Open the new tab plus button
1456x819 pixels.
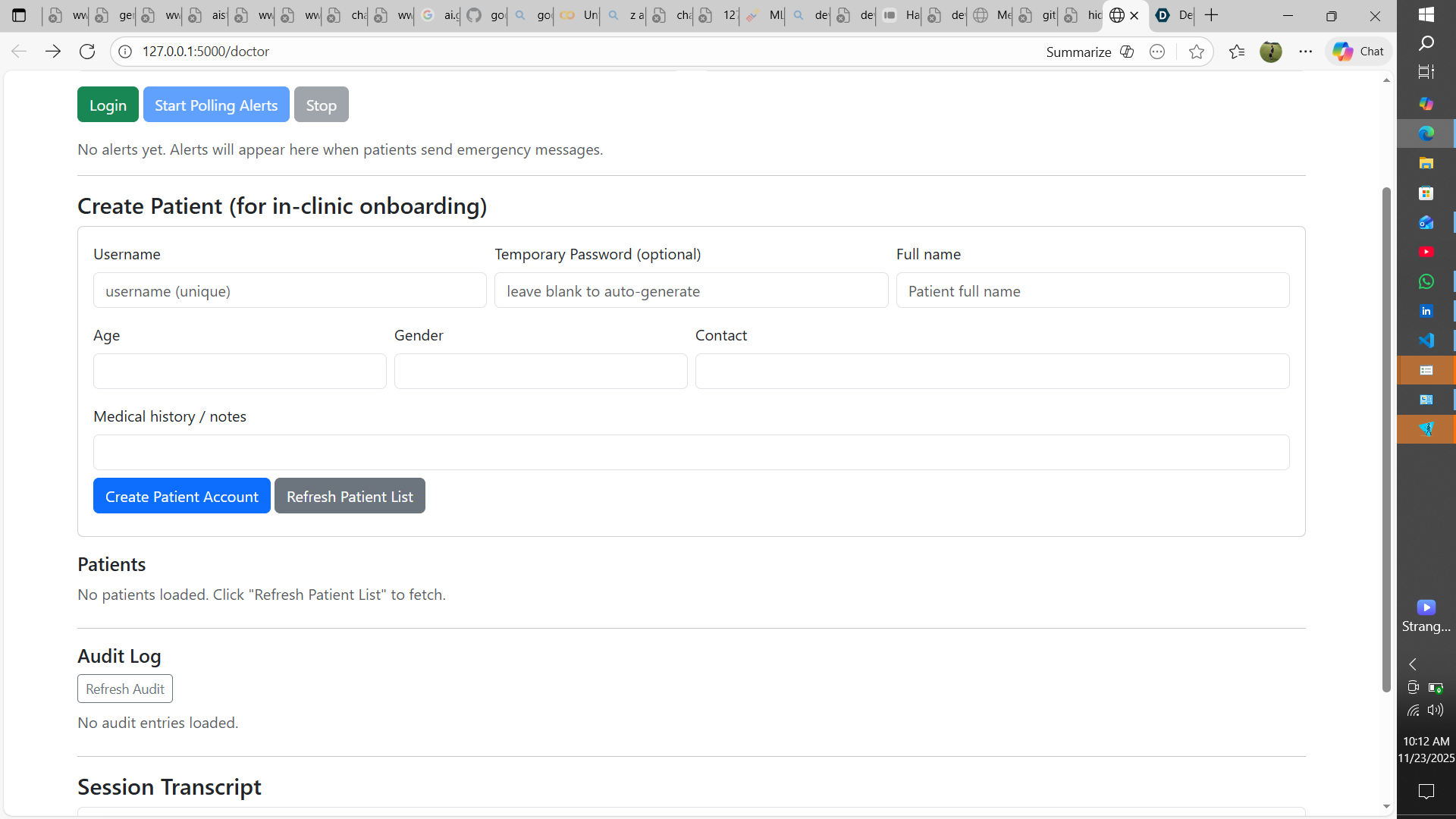[x=1212, y=15]
